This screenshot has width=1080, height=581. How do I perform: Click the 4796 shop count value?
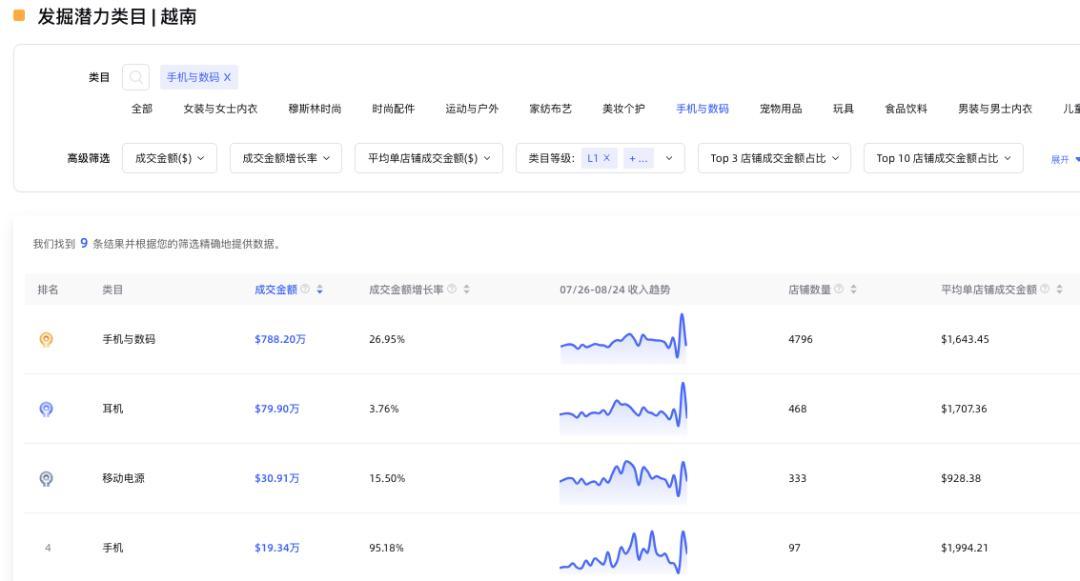[x=800, y=339]
